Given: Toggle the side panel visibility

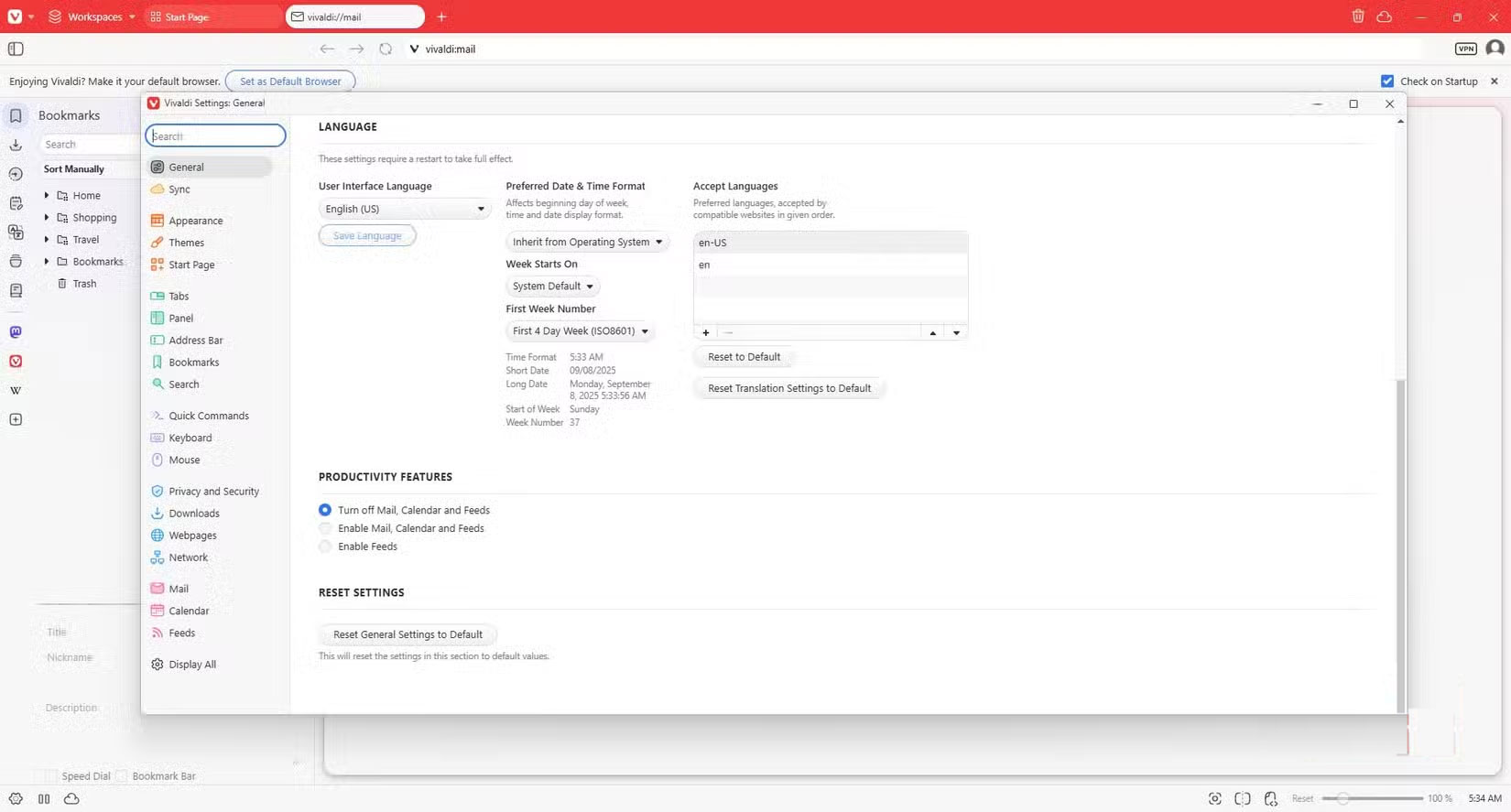Looking at the screenshot, I should pyautogui.click(x=16, y=49).
